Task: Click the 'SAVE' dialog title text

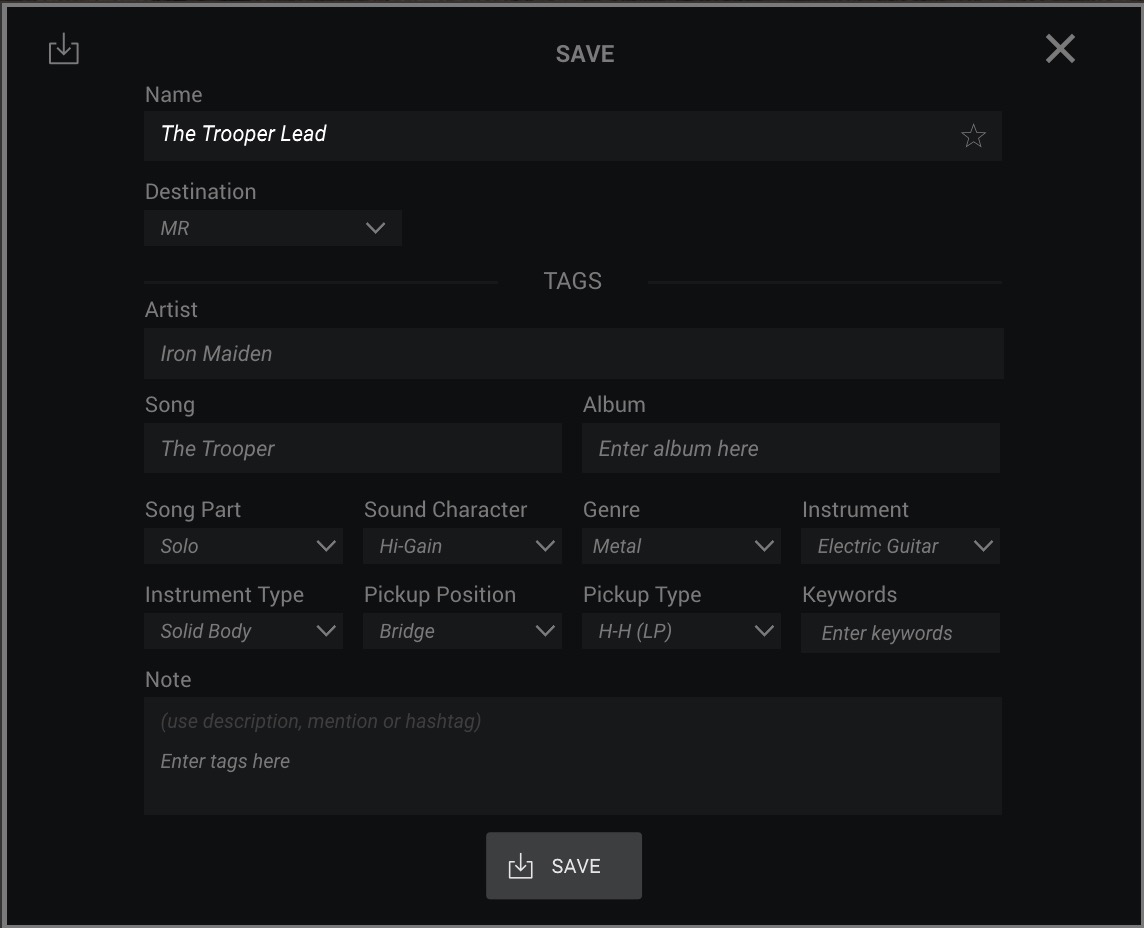Action: (585, 54)
